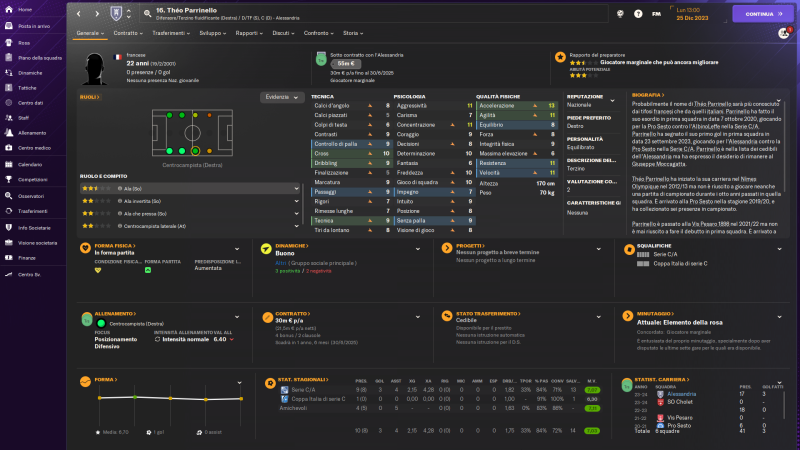Open Piano della squadra
This screenshot has width=800, height=450.
39,58
